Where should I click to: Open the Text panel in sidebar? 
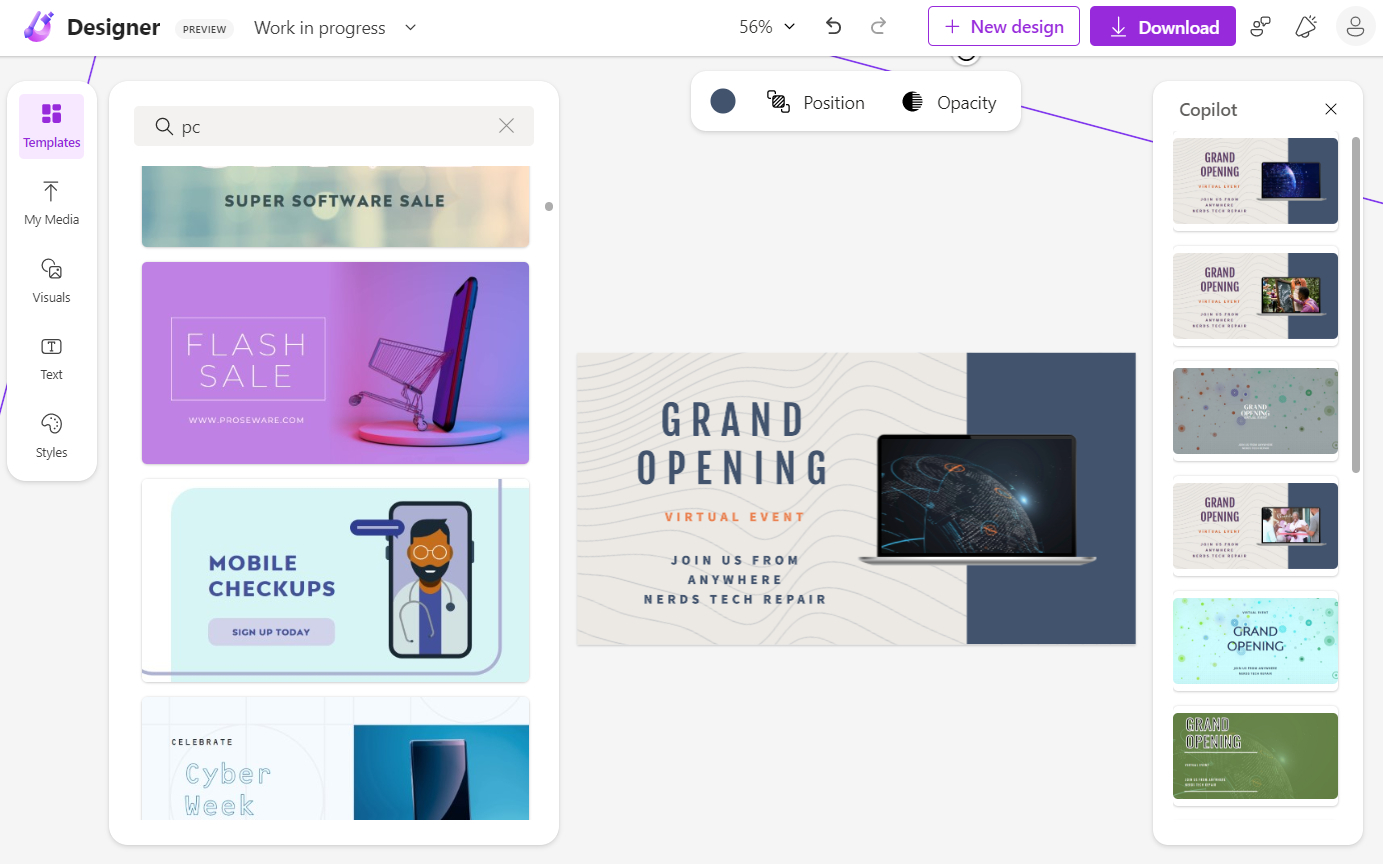[x=51, y=358]
